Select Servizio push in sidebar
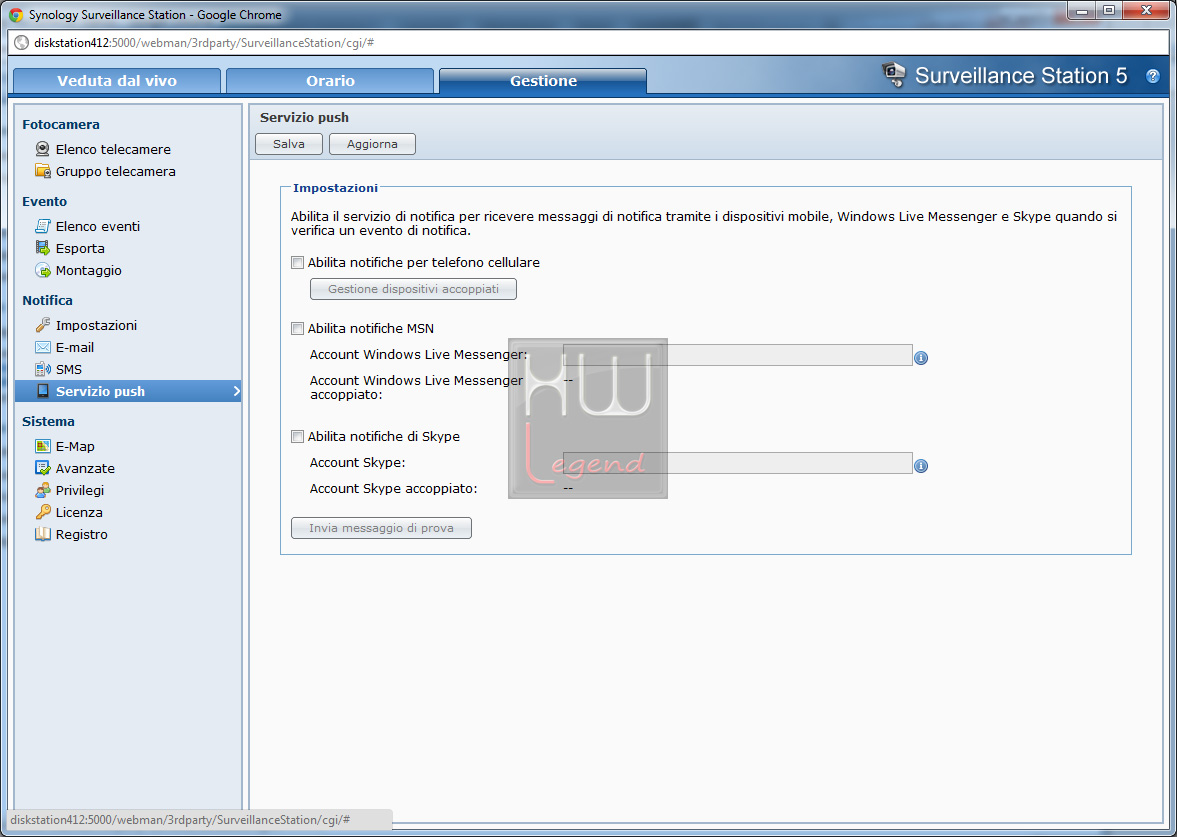The image size is (1177, 837). pos(128,391)
